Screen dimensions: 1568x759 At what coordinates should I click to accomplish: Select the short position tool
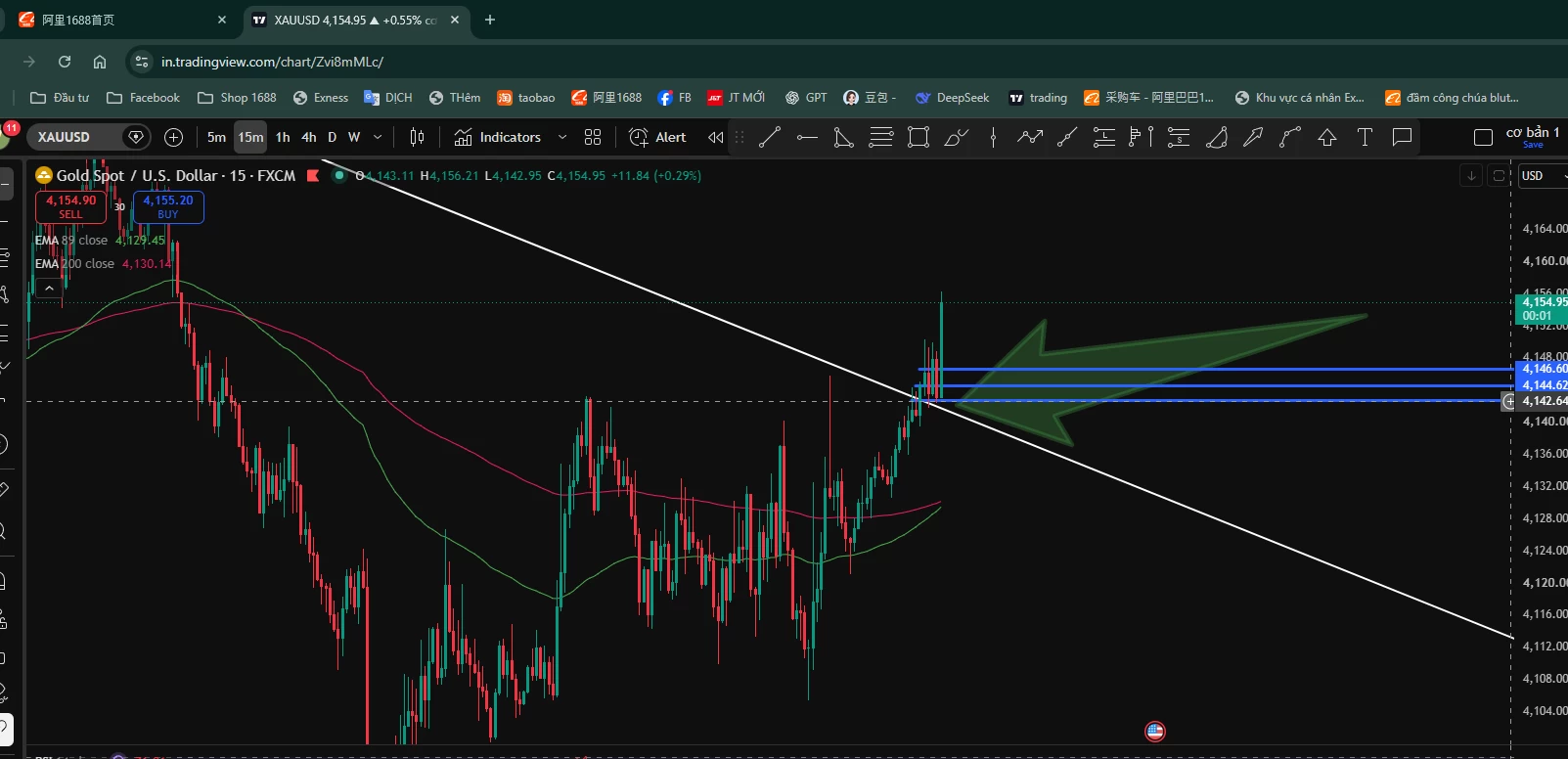point(1179,138)
